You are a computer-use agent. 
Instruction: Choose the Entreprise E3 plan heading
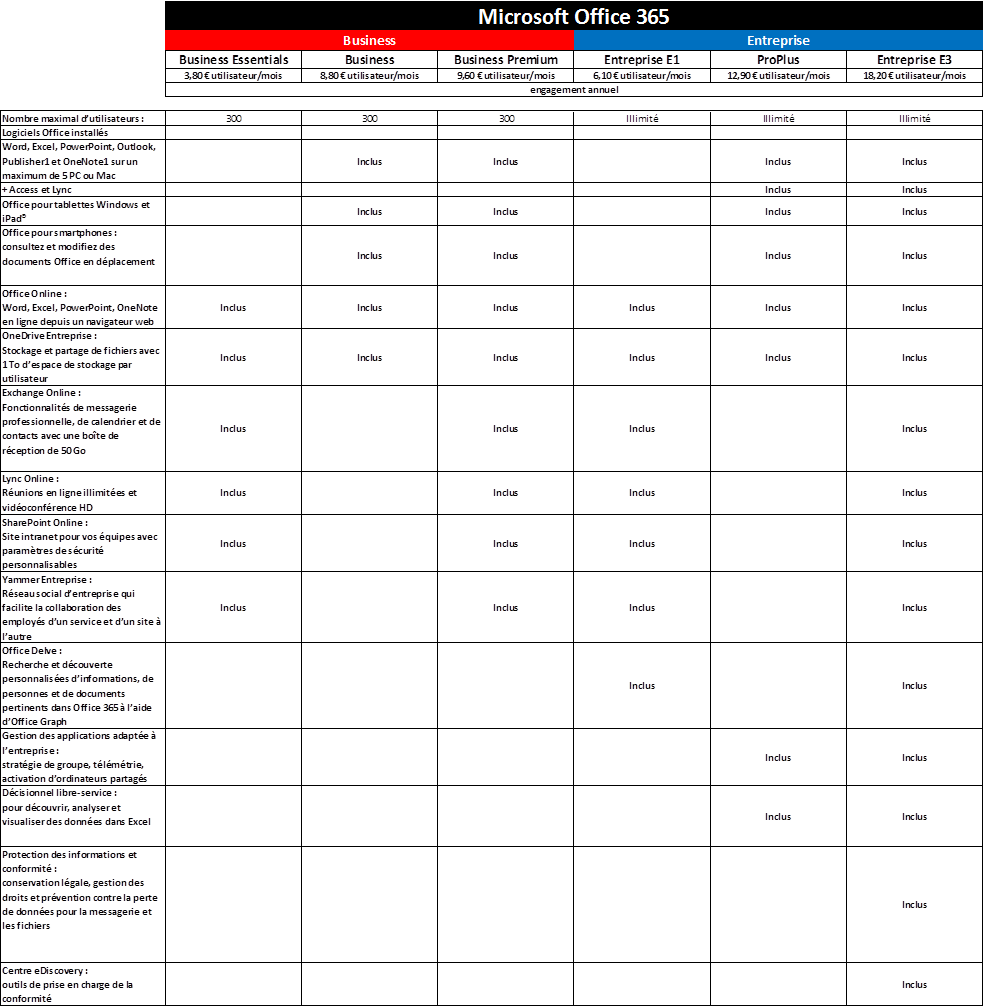(x=914, y=60)
